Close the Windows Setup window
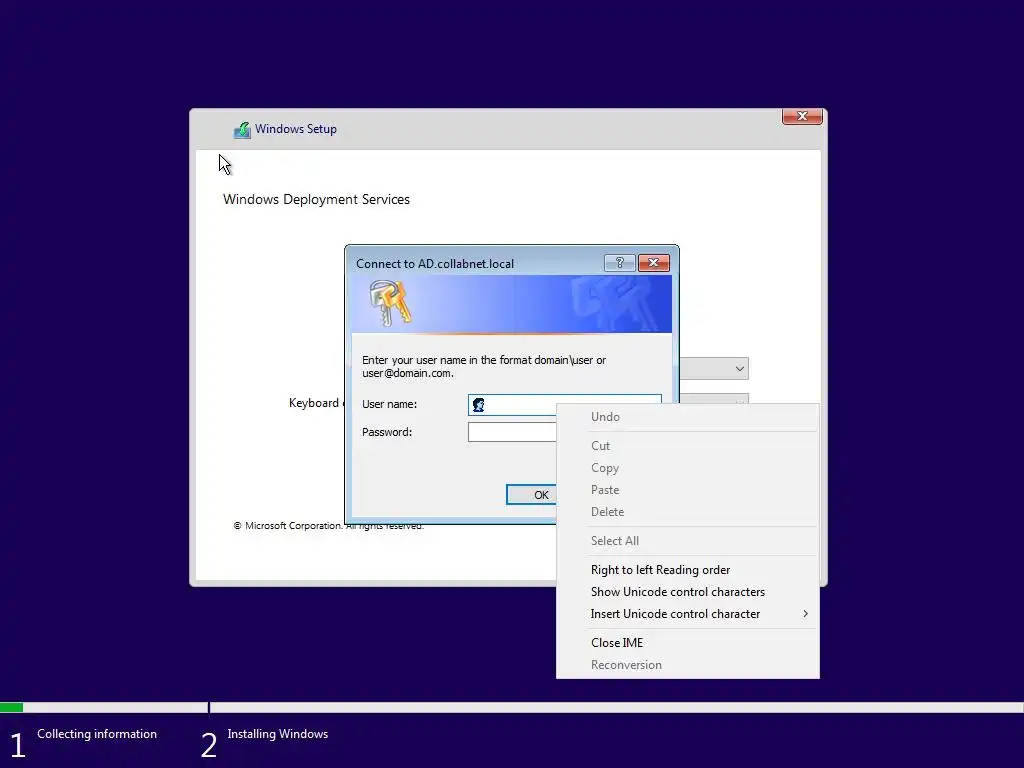This screenshot has height=768, width=1024. point(802,116)
